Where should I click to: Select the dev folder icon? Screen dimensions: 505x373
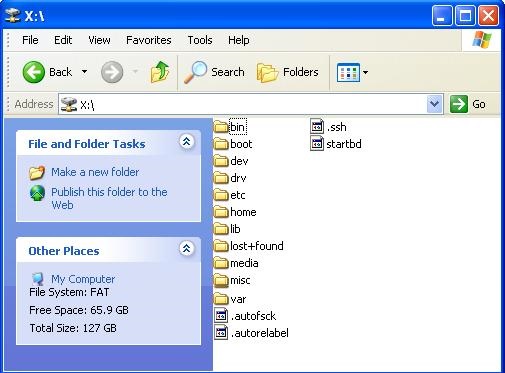point(221,161)
